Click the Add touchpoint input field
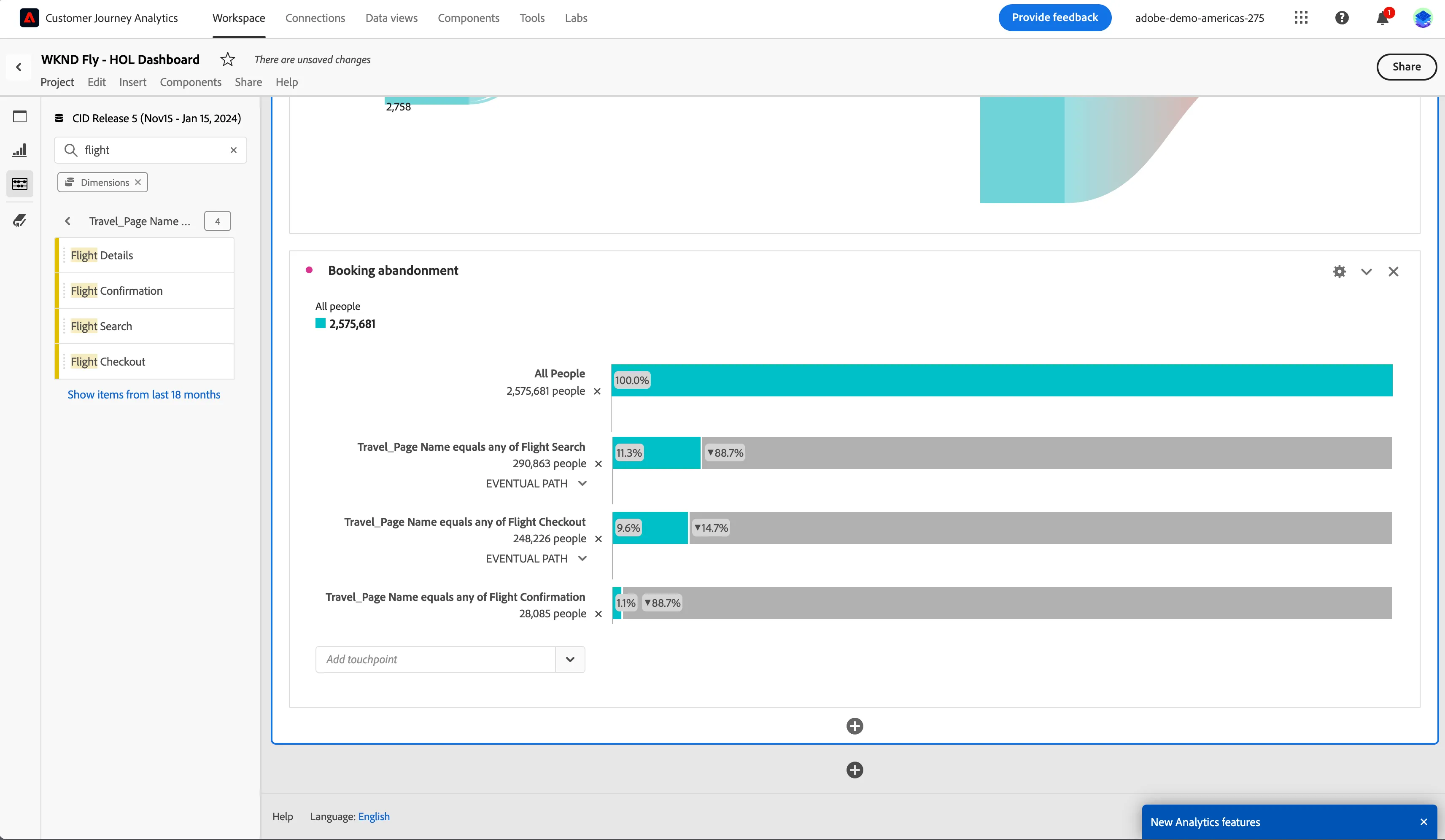 coord(435,660)
